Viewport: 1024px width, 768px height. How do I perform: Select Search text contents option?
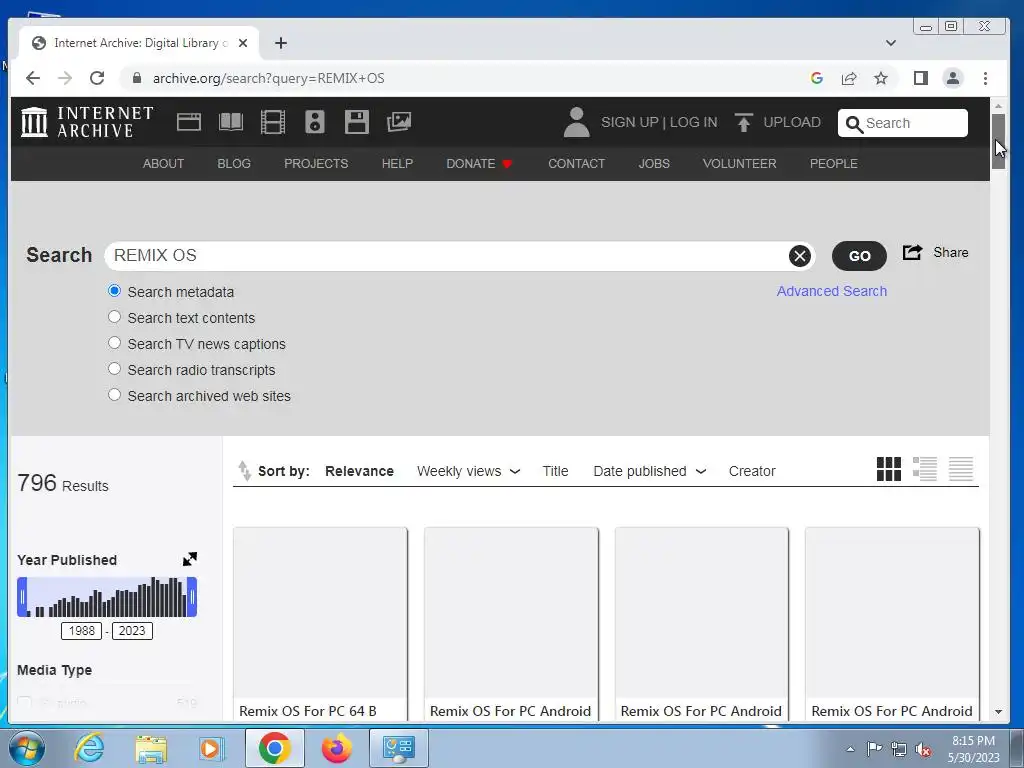(114, 317)
